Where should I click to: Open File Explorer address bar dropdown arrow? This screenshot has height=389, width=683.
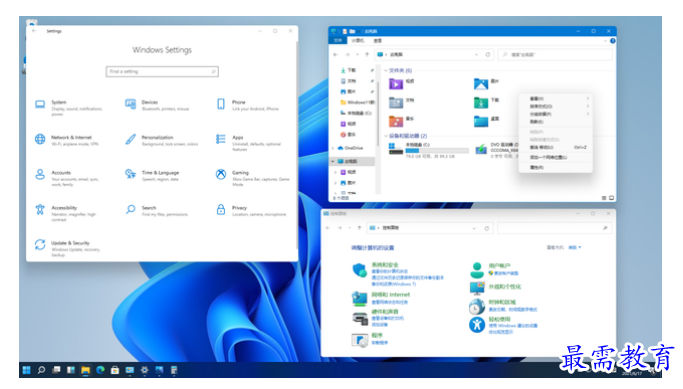coord(476,54)
